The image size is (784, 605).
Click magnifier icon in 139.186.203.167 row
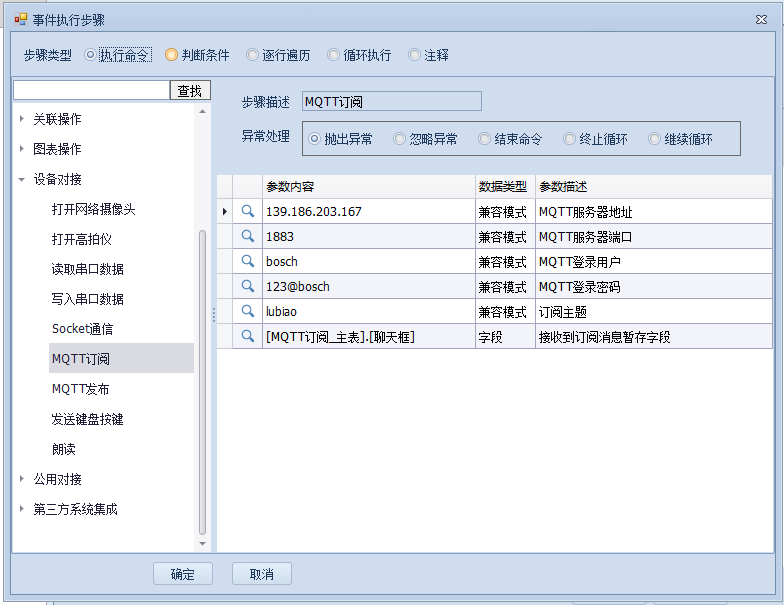[x=247, y=211]
